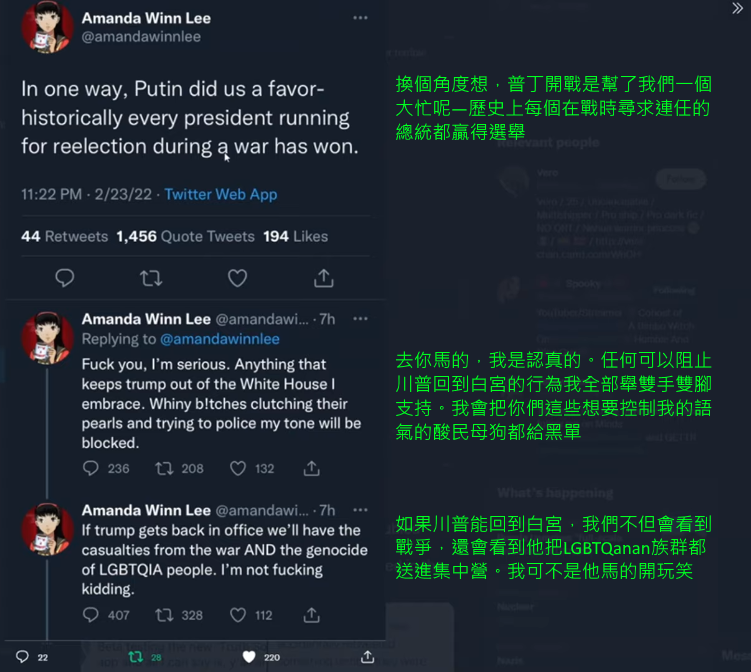Open Amanda Winn Lee's profile avatar at top

[x=47, y=26]
